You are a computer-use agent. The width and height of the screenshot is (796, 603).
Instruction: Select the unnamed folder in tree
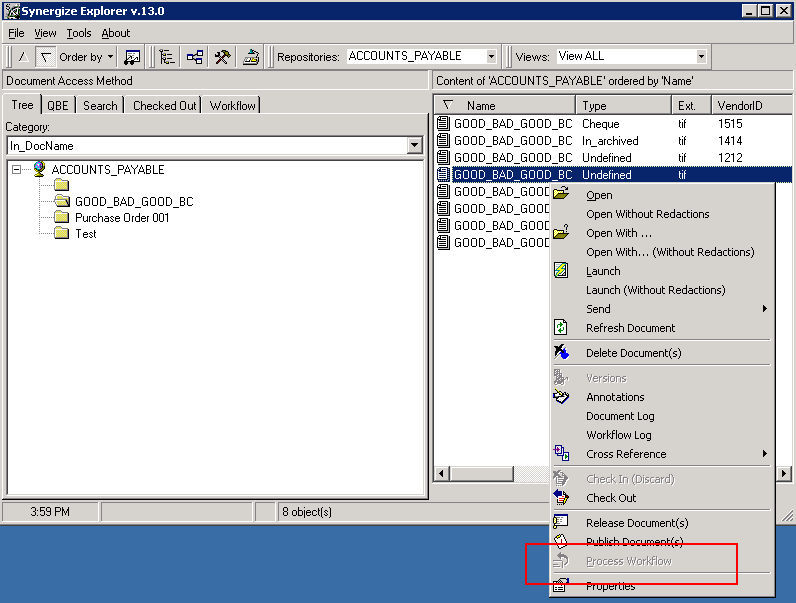[61, 185]
